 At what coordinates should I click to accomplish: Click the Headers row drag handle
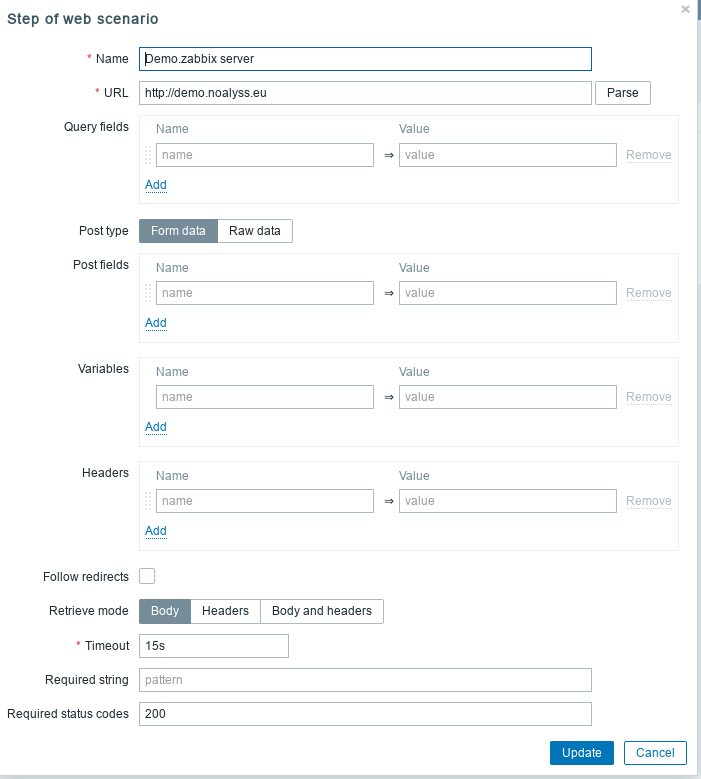coord(148,501)
